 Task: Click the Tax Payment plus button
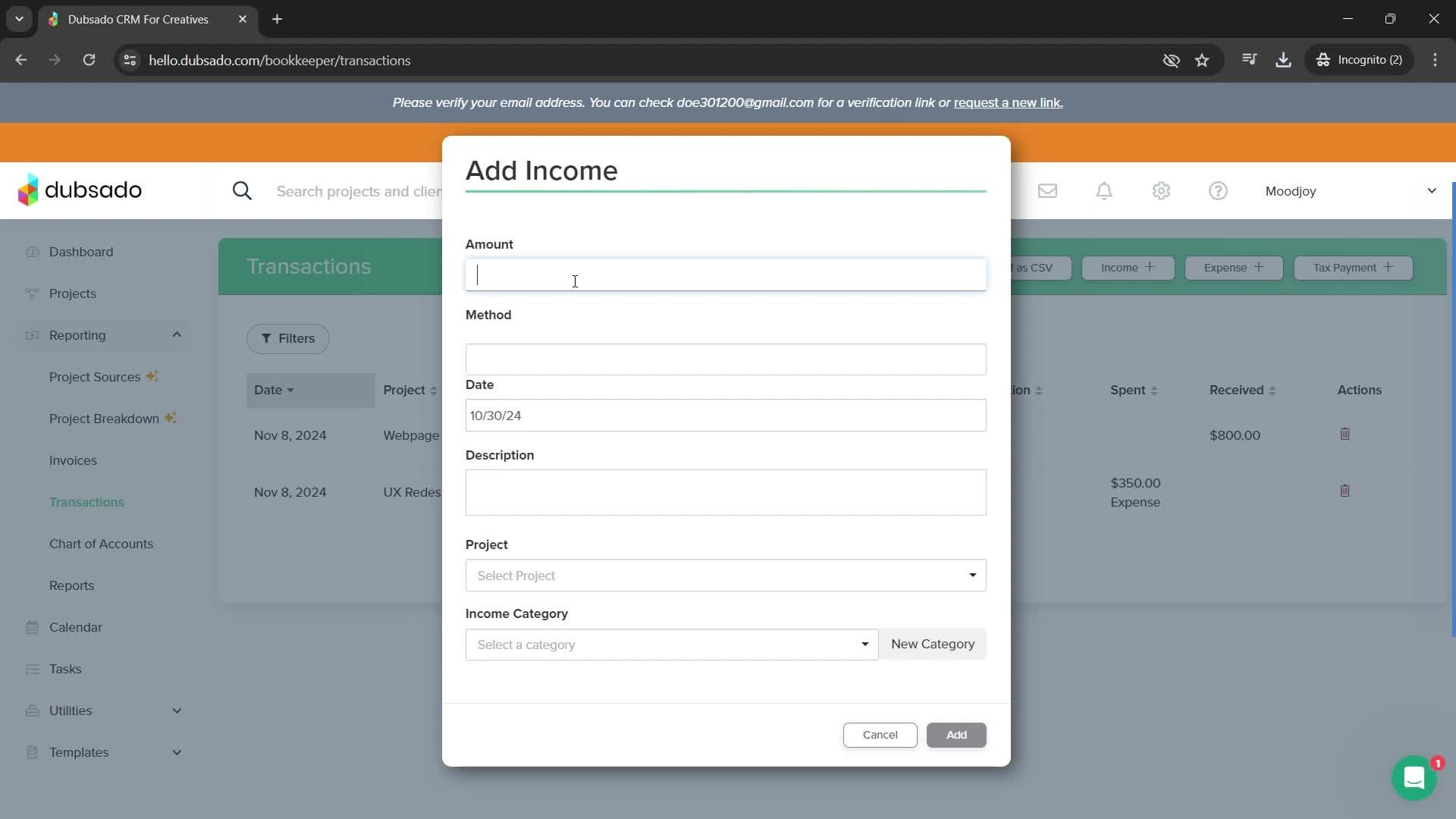coord(1353,268)
